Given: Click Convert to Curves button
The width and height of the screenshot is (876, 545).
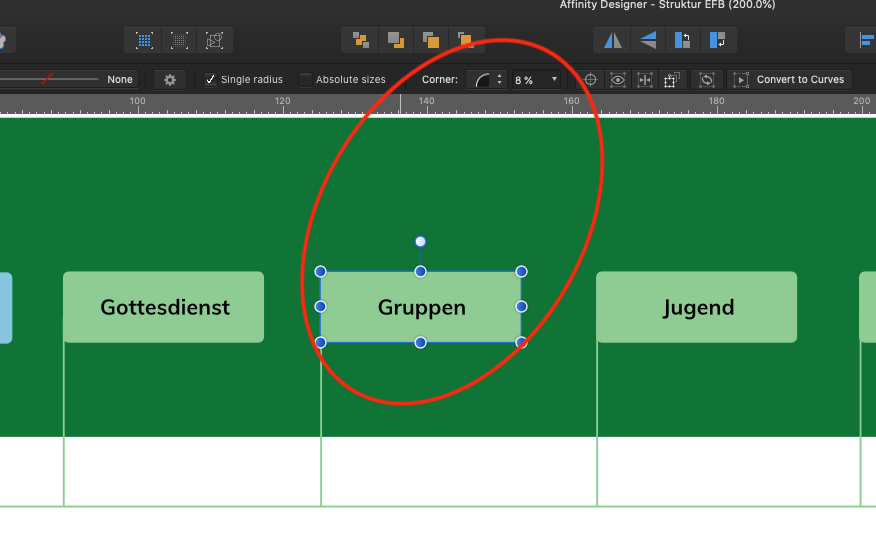Looking at the screenshot, I should pos(789,80).
